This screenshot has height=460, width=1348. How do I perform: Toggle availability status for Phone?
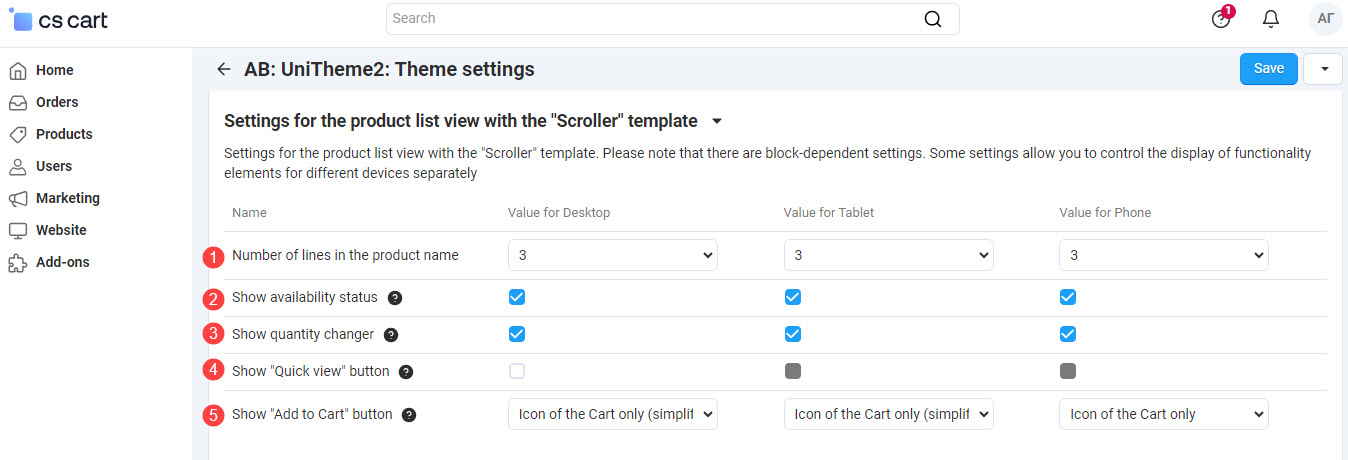[1068, 297]
